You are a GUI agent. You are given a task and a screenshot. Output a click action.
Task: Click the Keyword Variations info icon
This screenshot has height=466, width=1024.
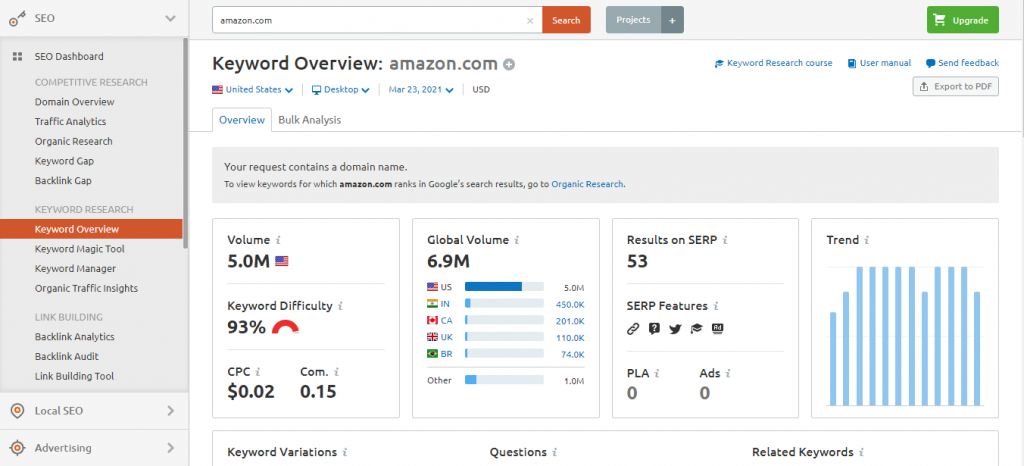click(345, 452)
